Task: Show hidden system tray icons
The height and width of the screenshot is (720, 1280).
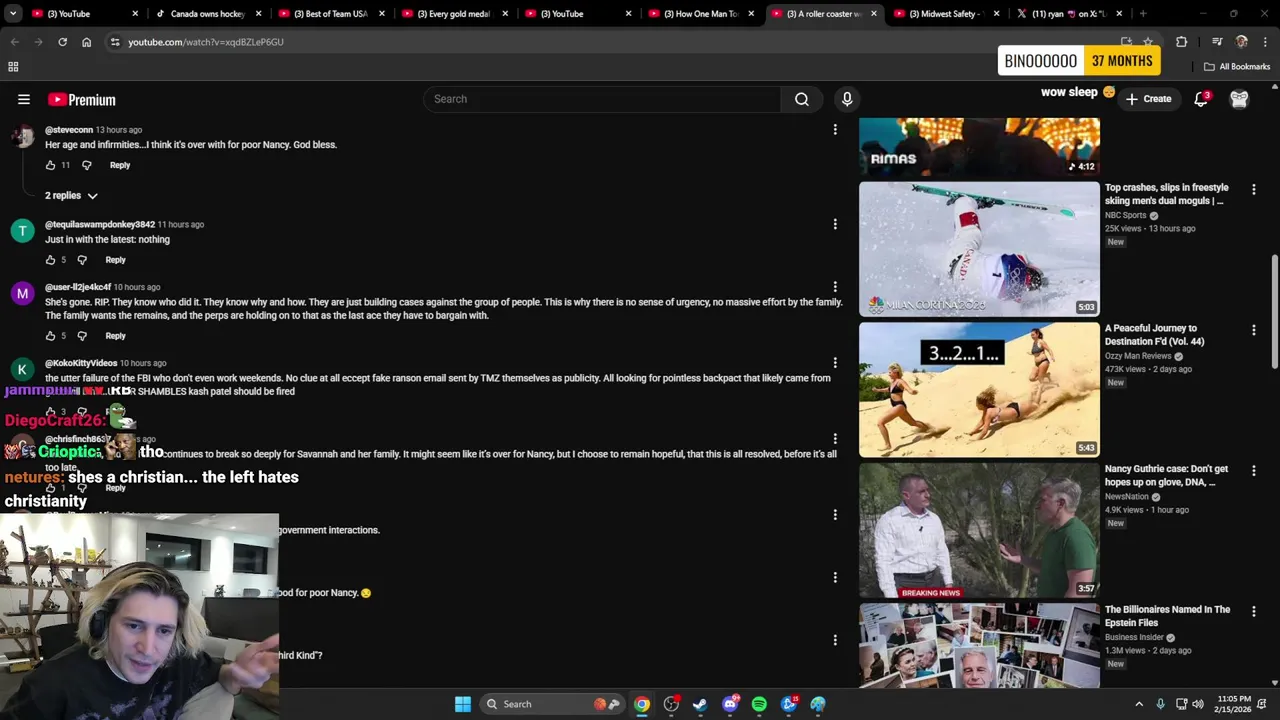Action: coord(1138,704)
